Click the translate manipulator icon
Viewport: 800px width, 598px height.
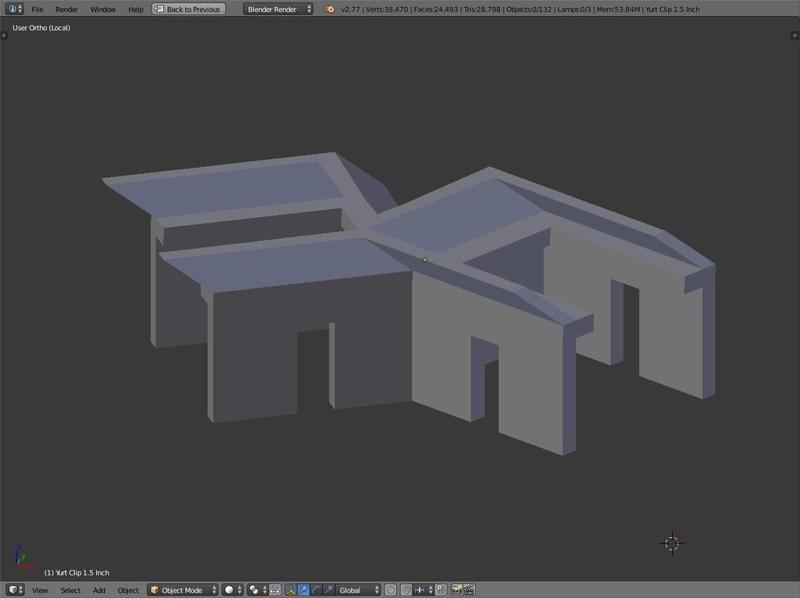(x=304, y=589)
